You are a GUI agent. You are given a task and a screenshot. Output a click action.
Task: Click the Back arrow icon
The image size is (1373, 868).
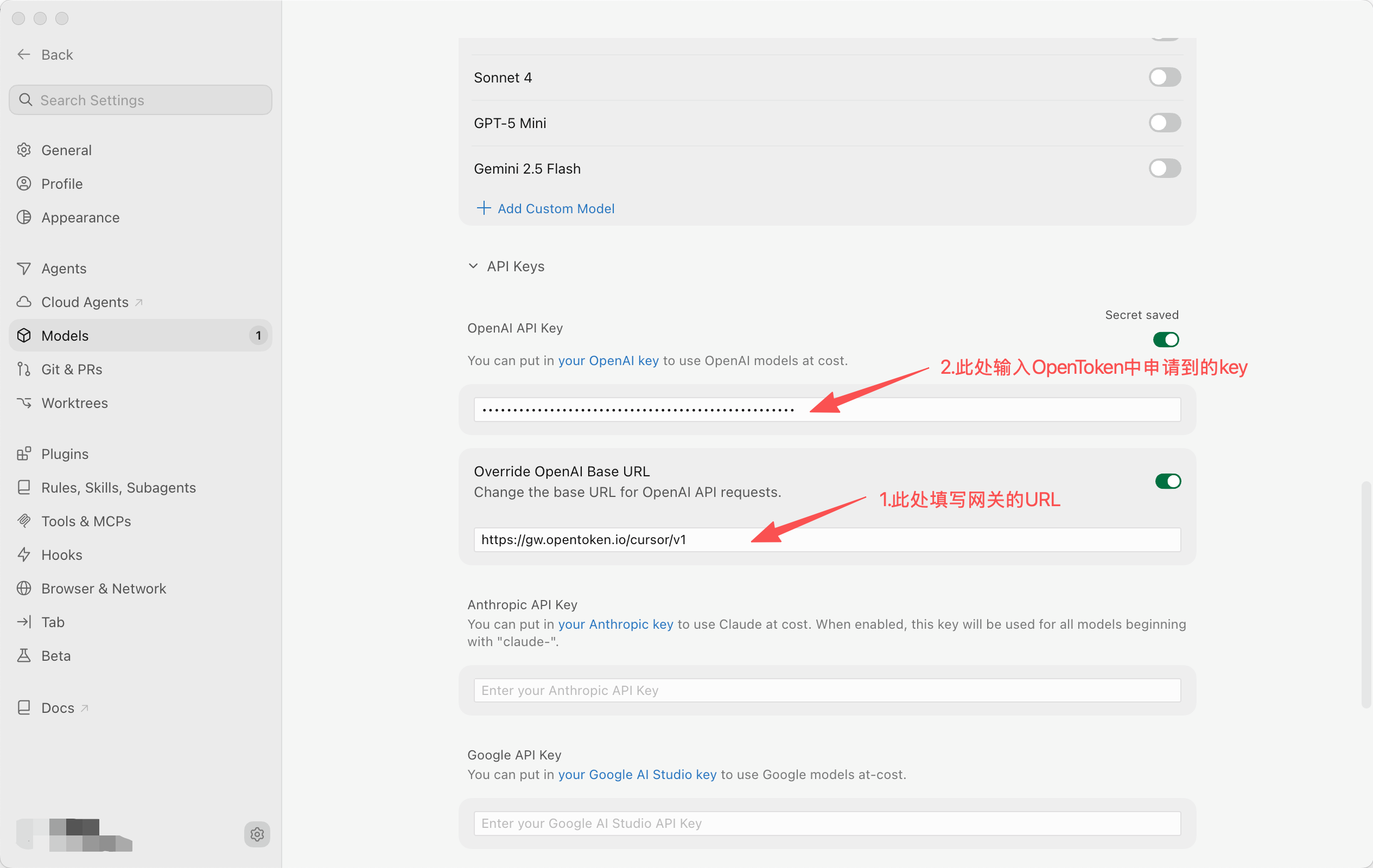pyautogui.click(x=23, y=55)
